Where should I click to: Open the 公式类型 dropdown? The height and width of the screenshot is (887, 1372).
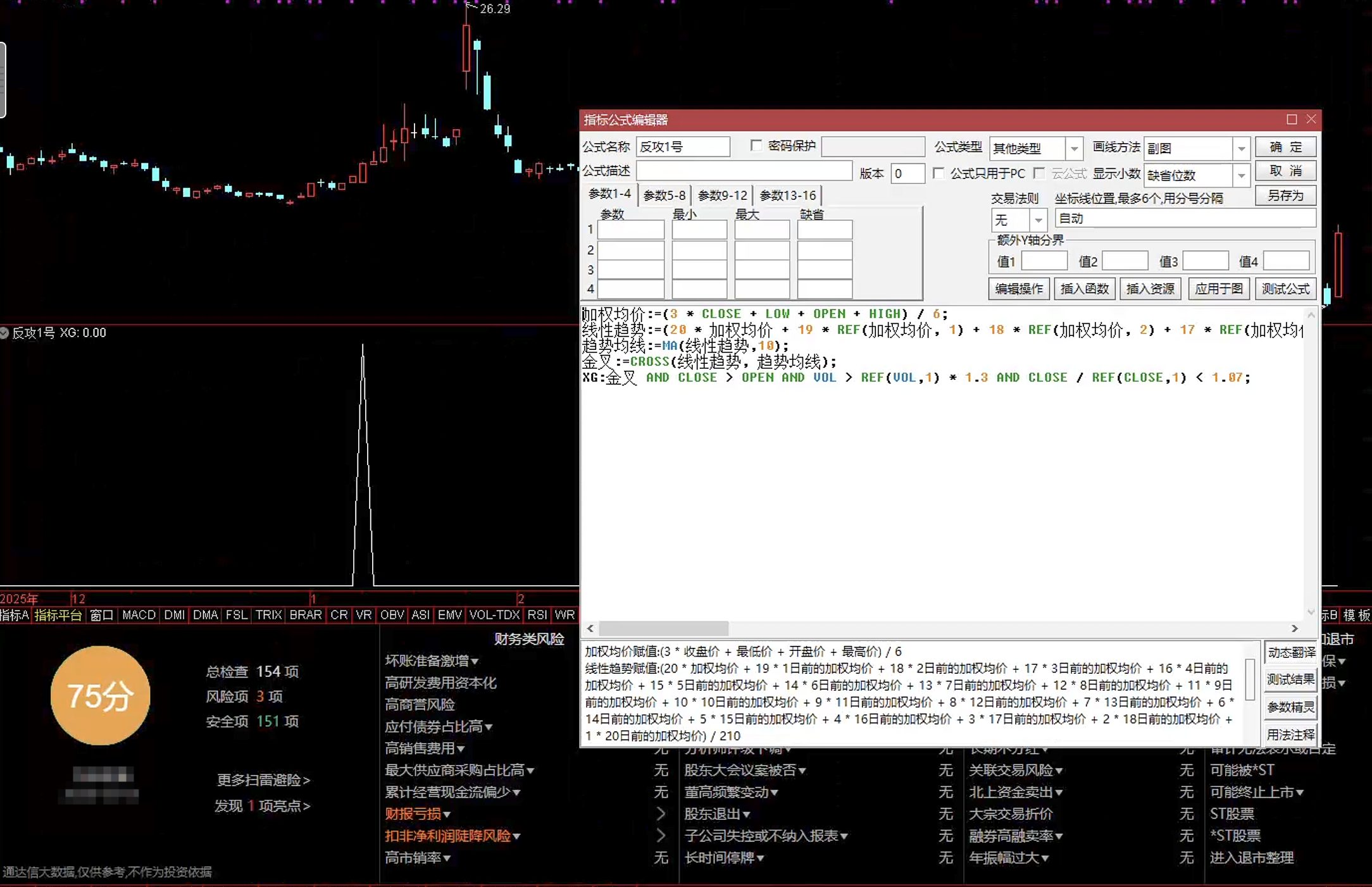[1074, 149]
